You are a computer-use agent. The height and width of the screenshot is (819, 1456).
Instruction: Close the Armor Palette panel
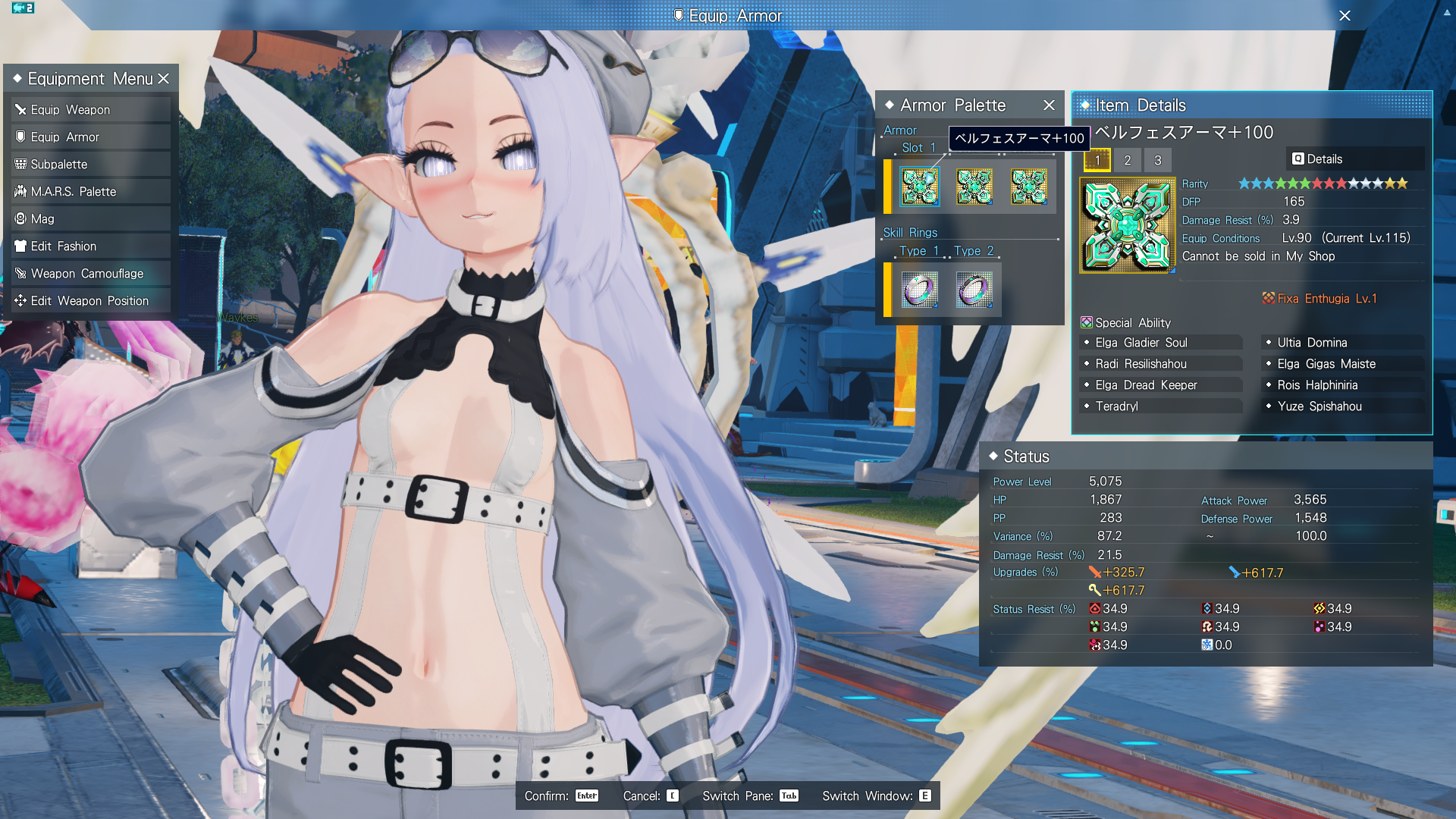[x=1049, y=105]
